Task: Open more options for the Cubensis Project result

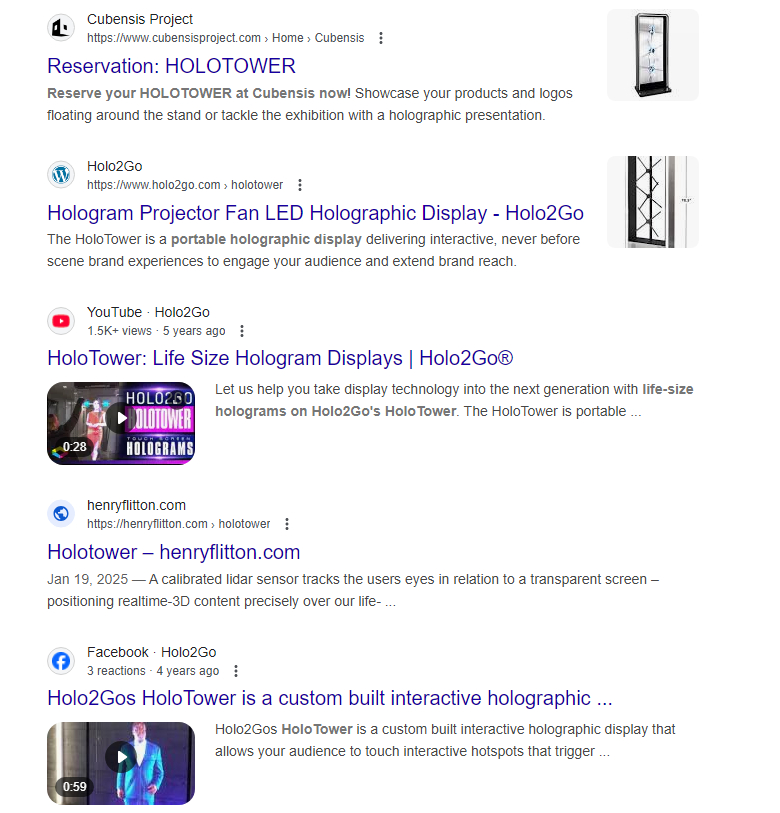Action: click(x=381, y=38)
